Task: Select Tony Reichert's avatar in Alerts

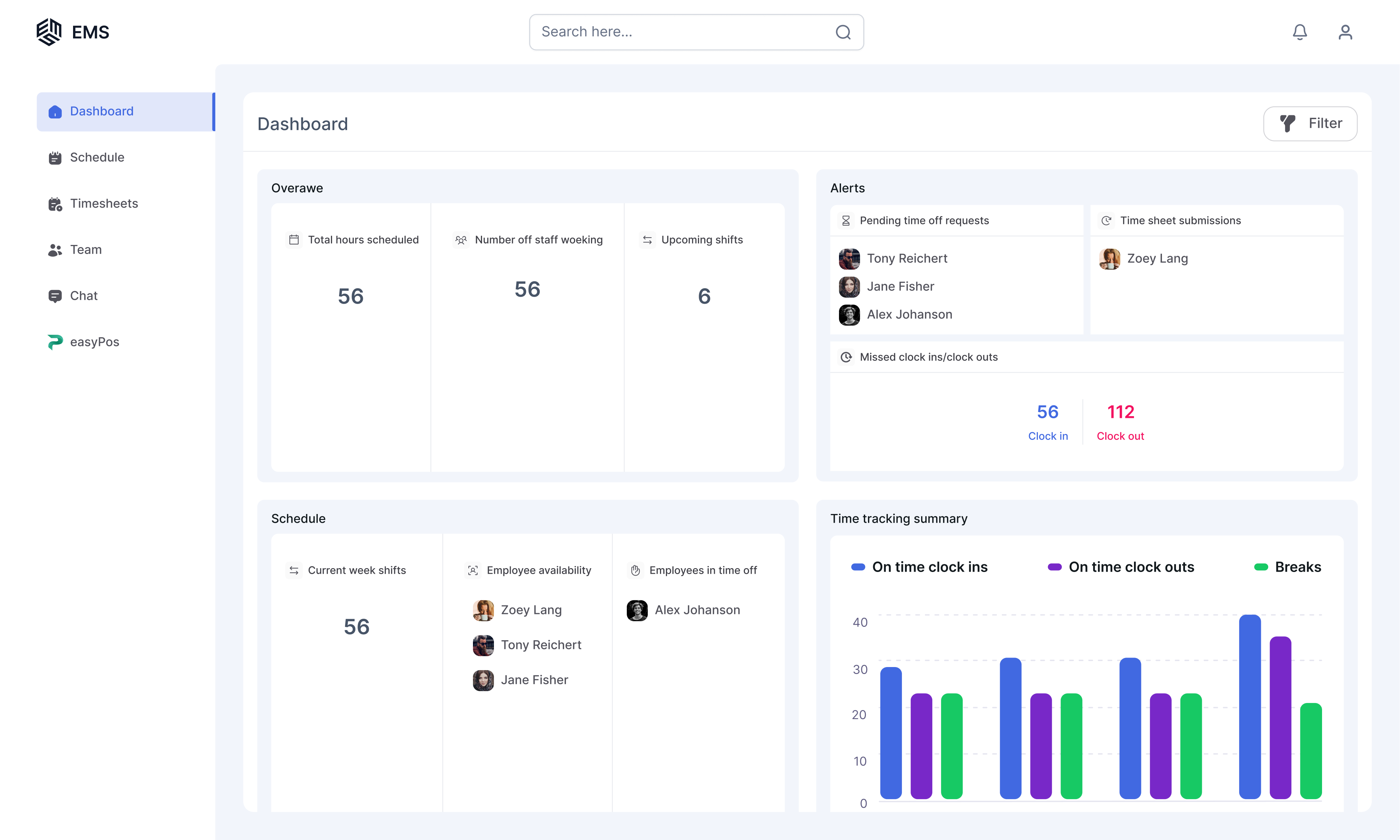Action: tap(849, 259)
